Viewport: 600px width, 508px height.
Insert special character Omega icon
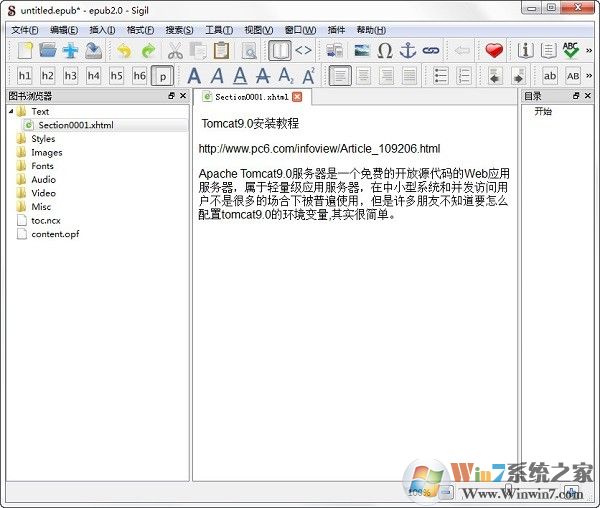[x=385, y=50]
